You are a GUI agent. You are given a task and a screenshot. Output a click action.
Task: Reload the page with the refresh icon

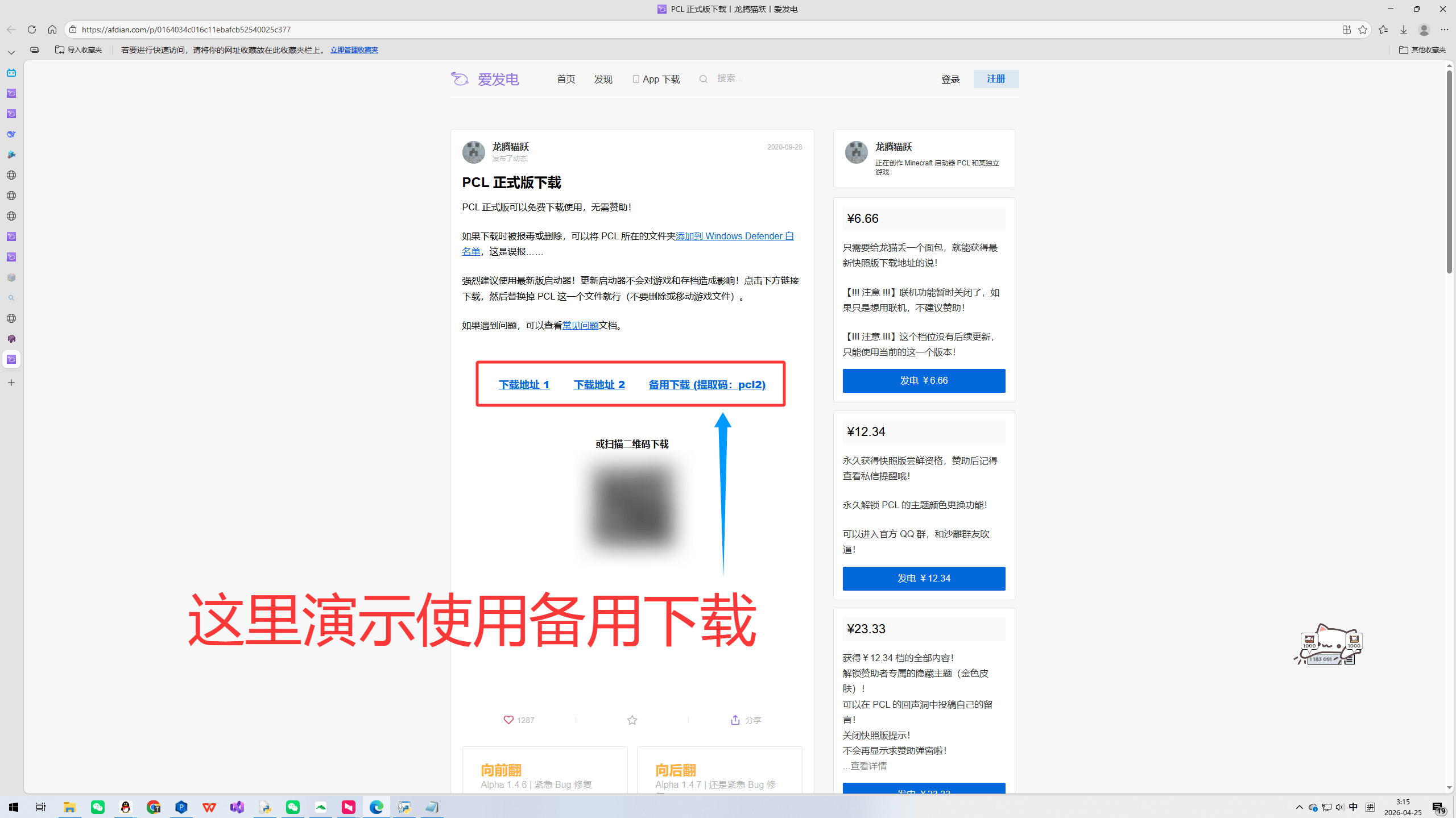[32, 30]
